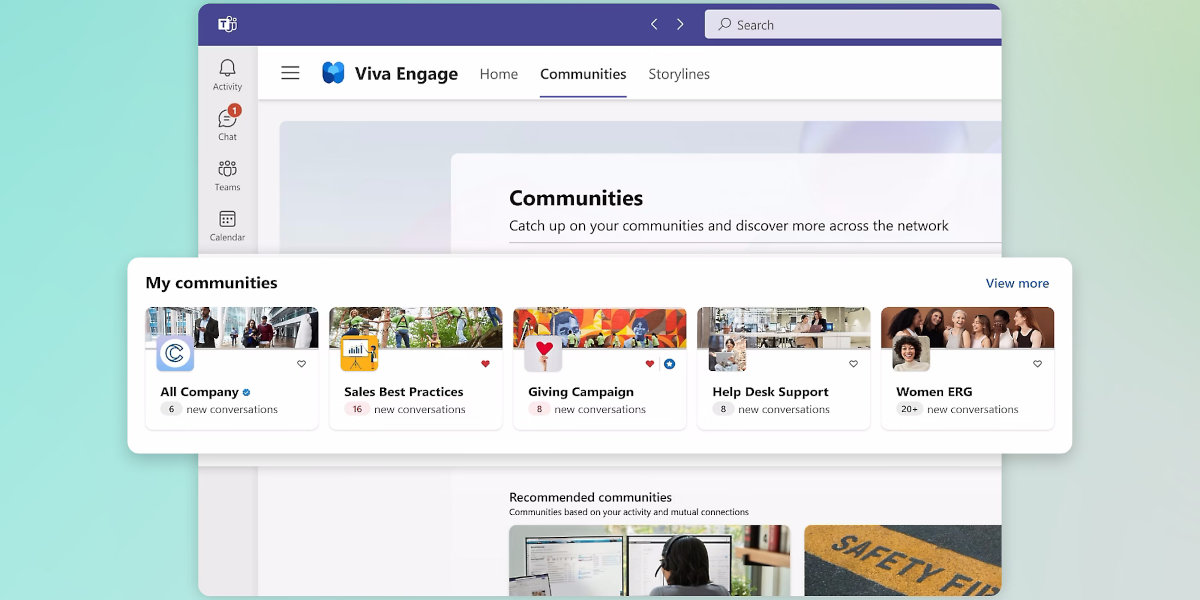Click the My communities heading
1200x600 pixels.
tap(211, 283)
